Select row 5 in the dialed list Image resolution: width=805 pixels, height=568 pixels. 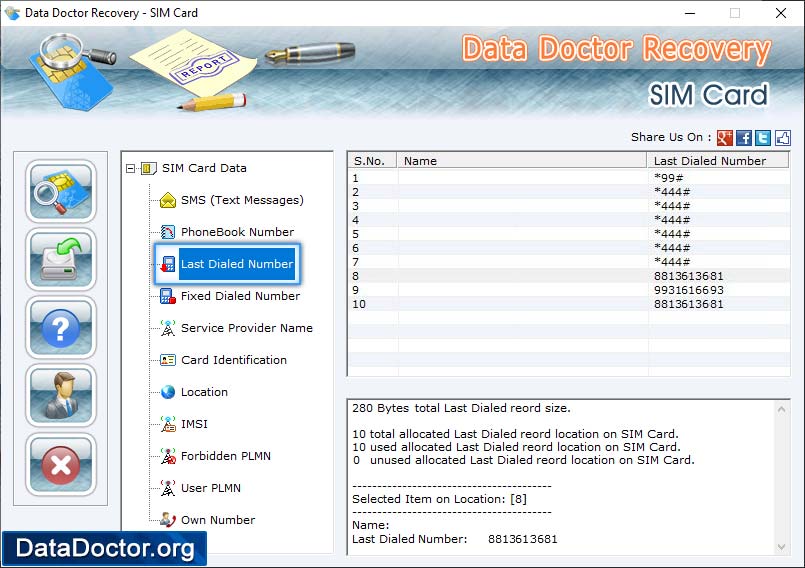click(569, 234)
